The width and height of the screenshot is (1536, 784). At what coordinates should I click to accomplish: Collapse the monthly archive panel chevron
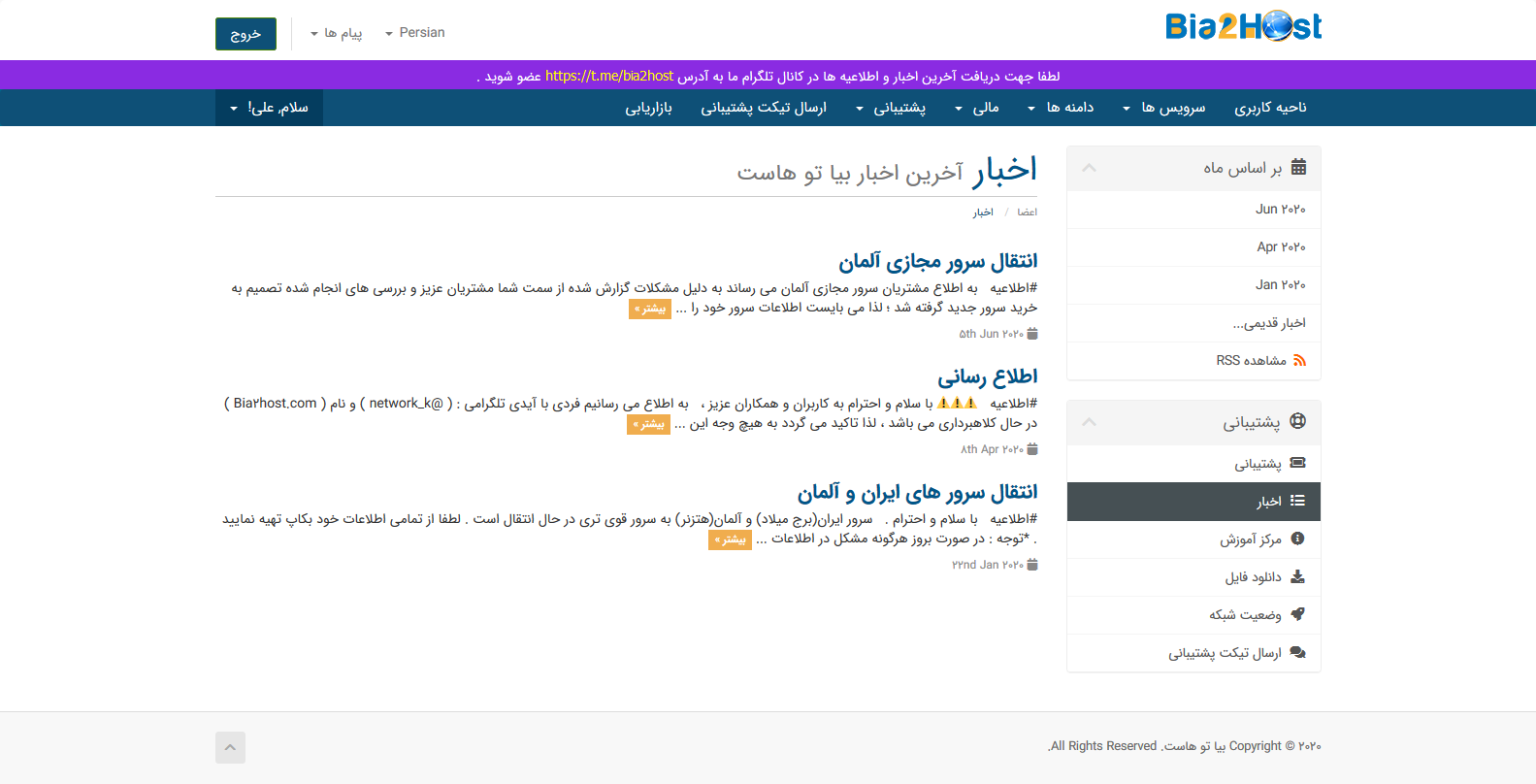click(1089, 168)
